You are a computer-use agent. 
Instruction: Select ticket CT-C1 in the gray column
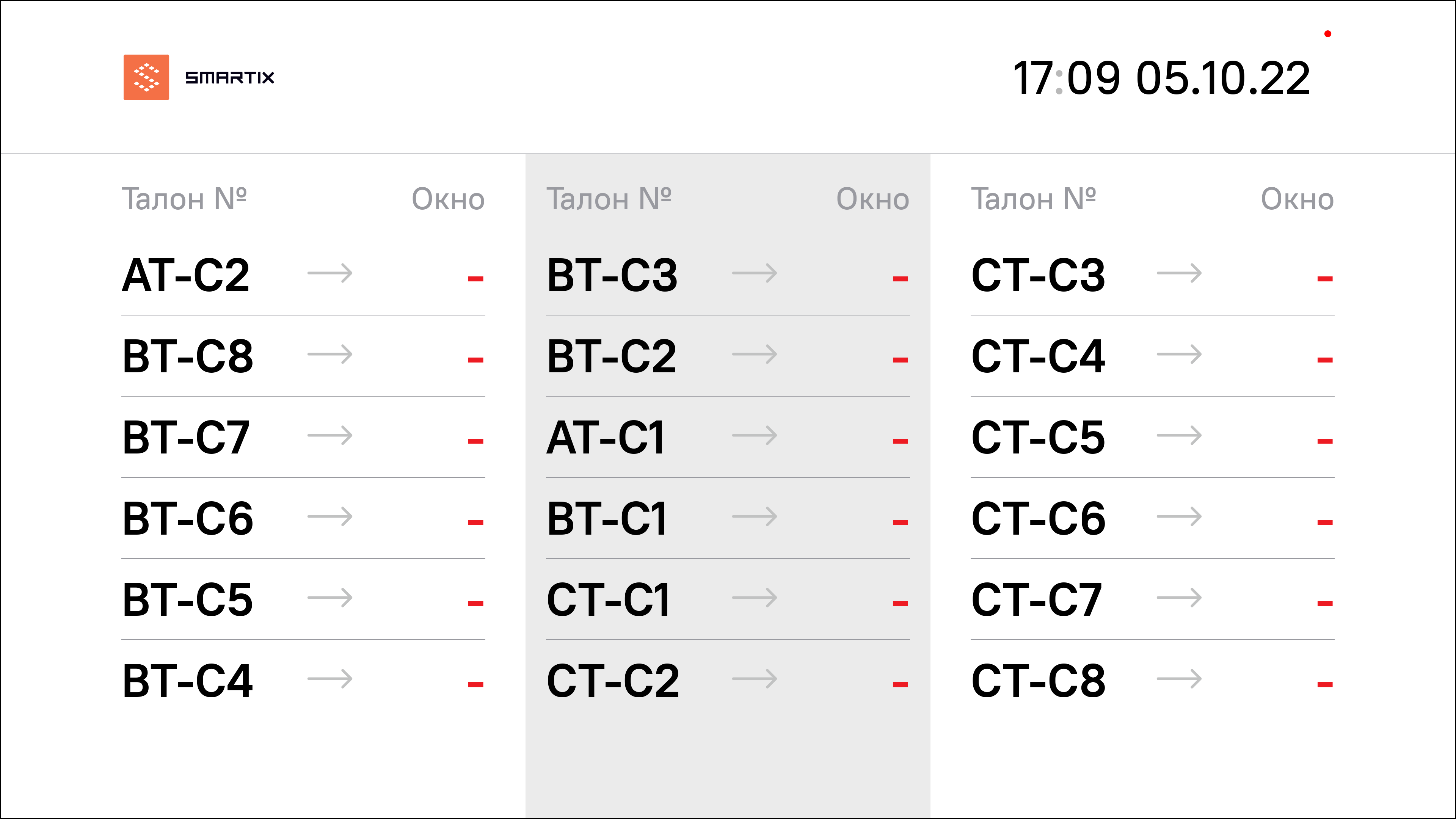click(x=609, y=600)
